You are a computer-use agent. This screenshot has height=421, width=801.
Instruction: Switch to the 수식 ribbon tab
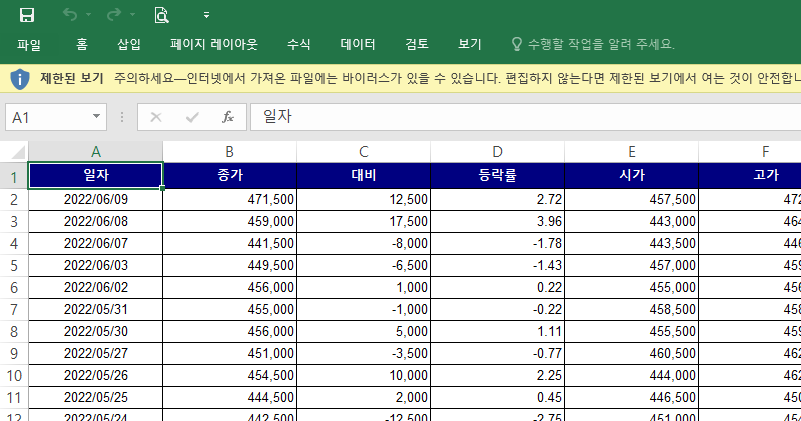[298, 44]
